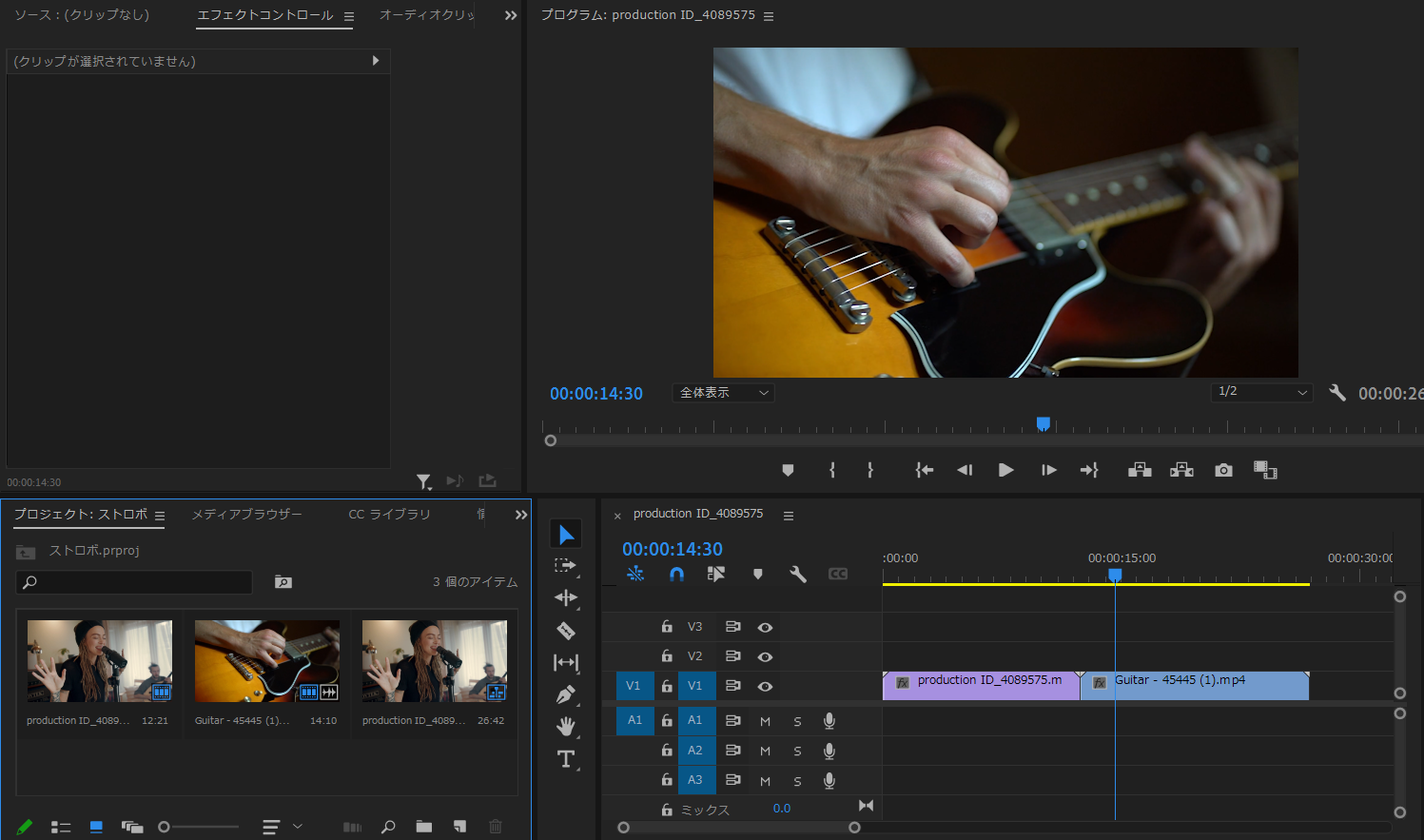The height and width of the screenshot is (840, 1424).
Task: Click Guitar - 45445 clip thumbnail
Action: pyautogui.click(x=267, y=661)
